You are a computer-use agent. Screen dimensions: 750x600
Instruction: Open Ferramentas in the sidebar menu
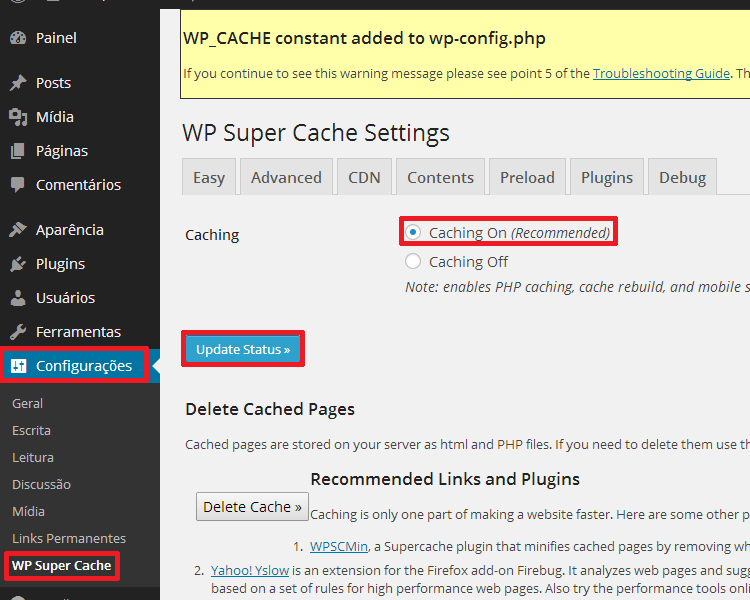click(80, 332)
